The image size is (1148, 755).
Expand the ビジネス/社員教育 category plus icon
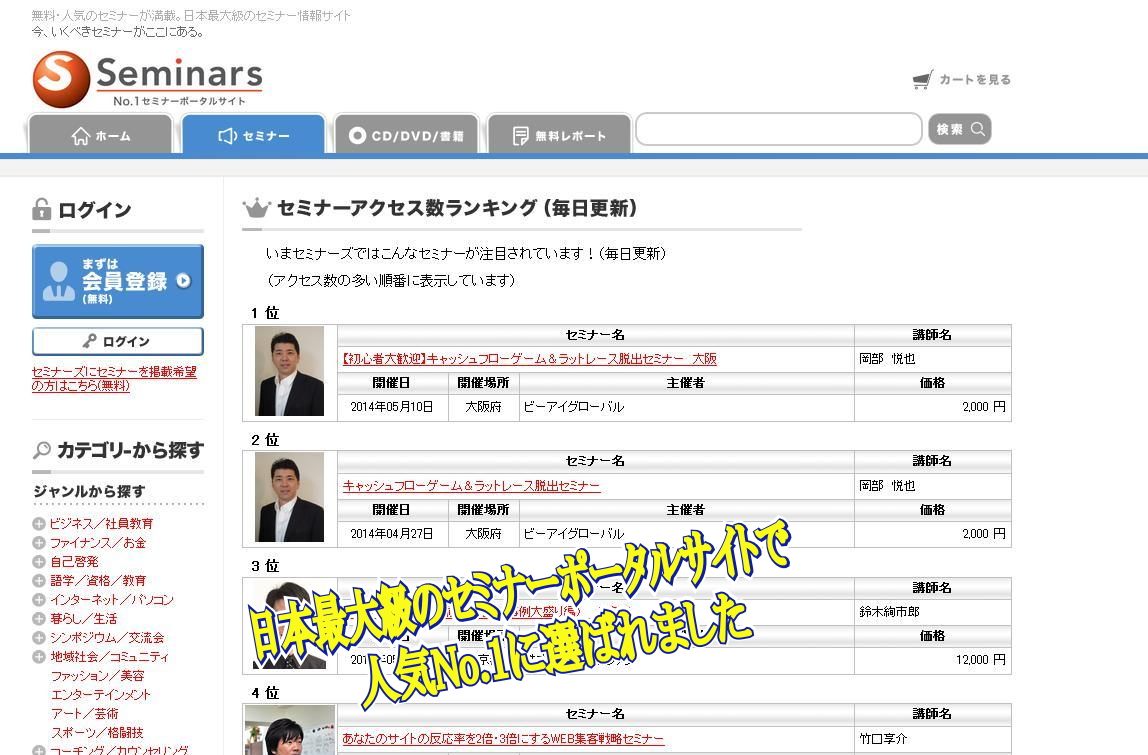tap(39, 524)
